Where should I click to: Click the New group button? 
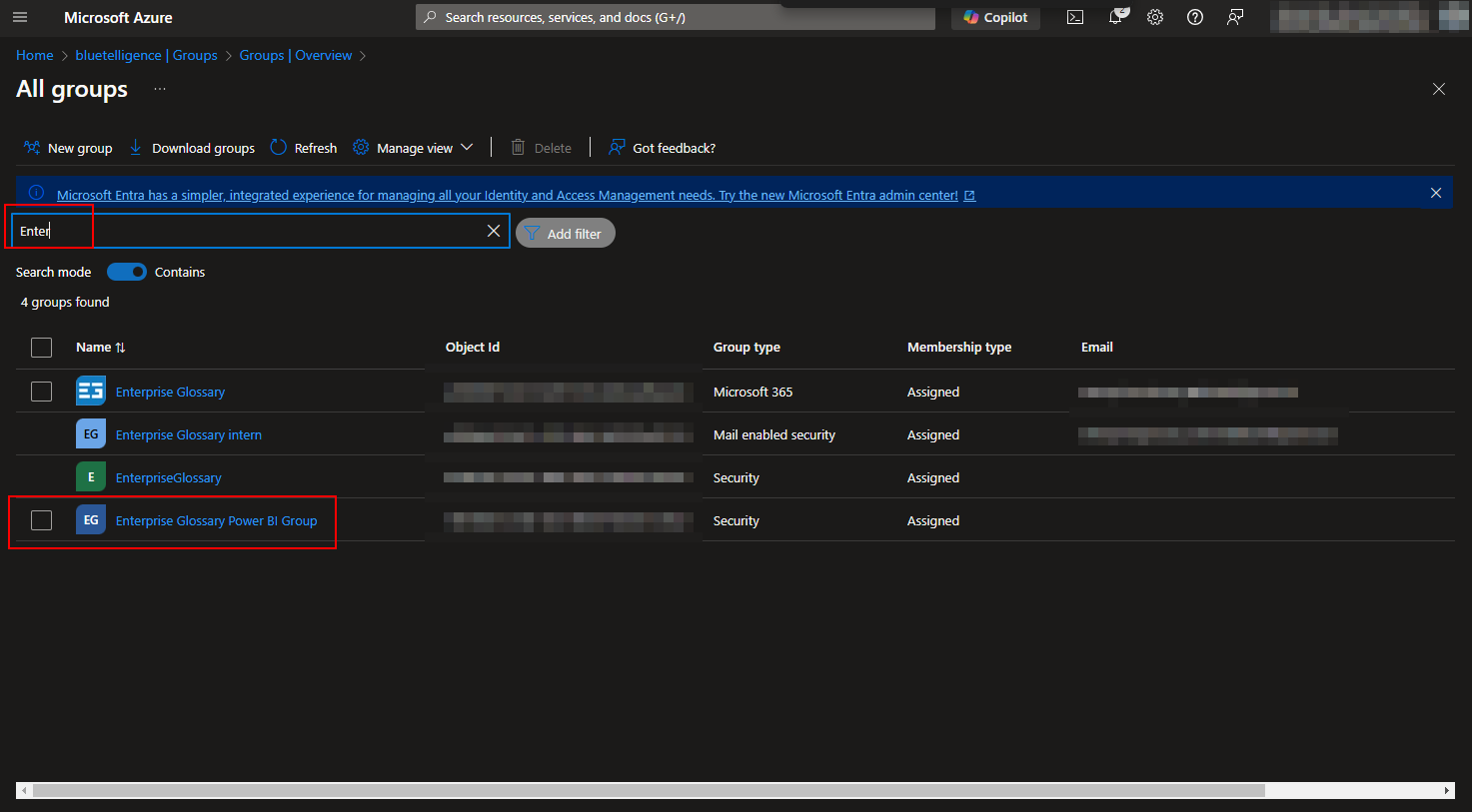68,148
